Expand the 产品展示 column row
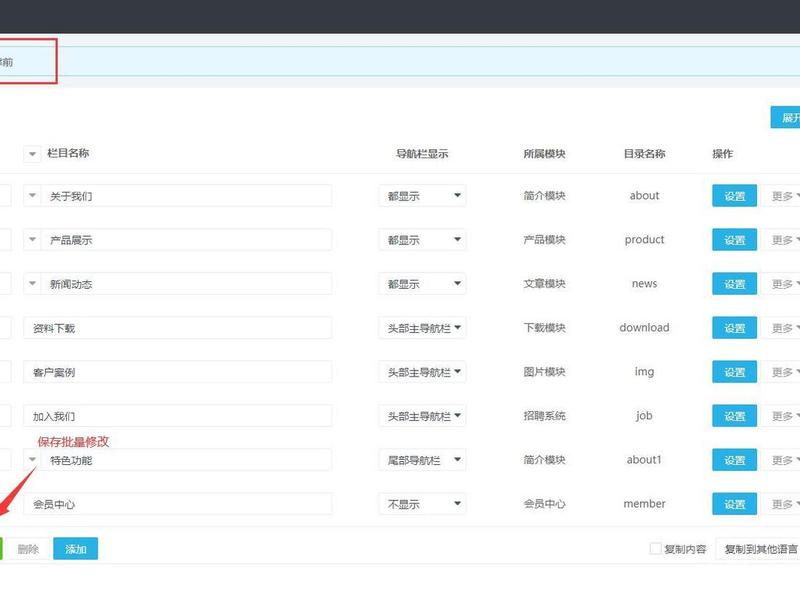Screen dimensions: 800x600 click(x=32, y=239)
